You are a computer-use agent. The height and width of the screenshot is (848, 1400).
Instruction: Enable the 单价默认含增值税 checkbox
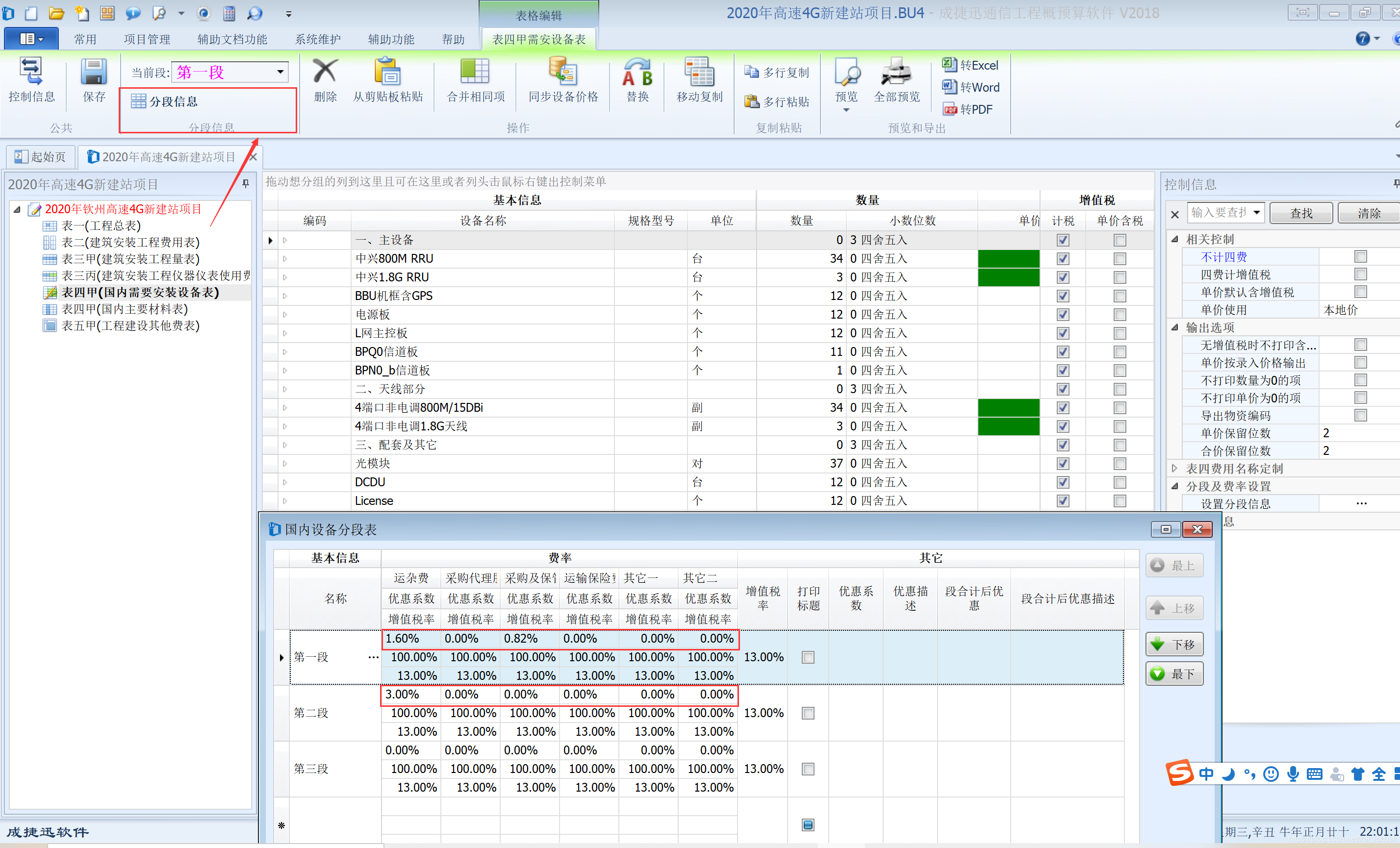click(x=1360, y=292)
